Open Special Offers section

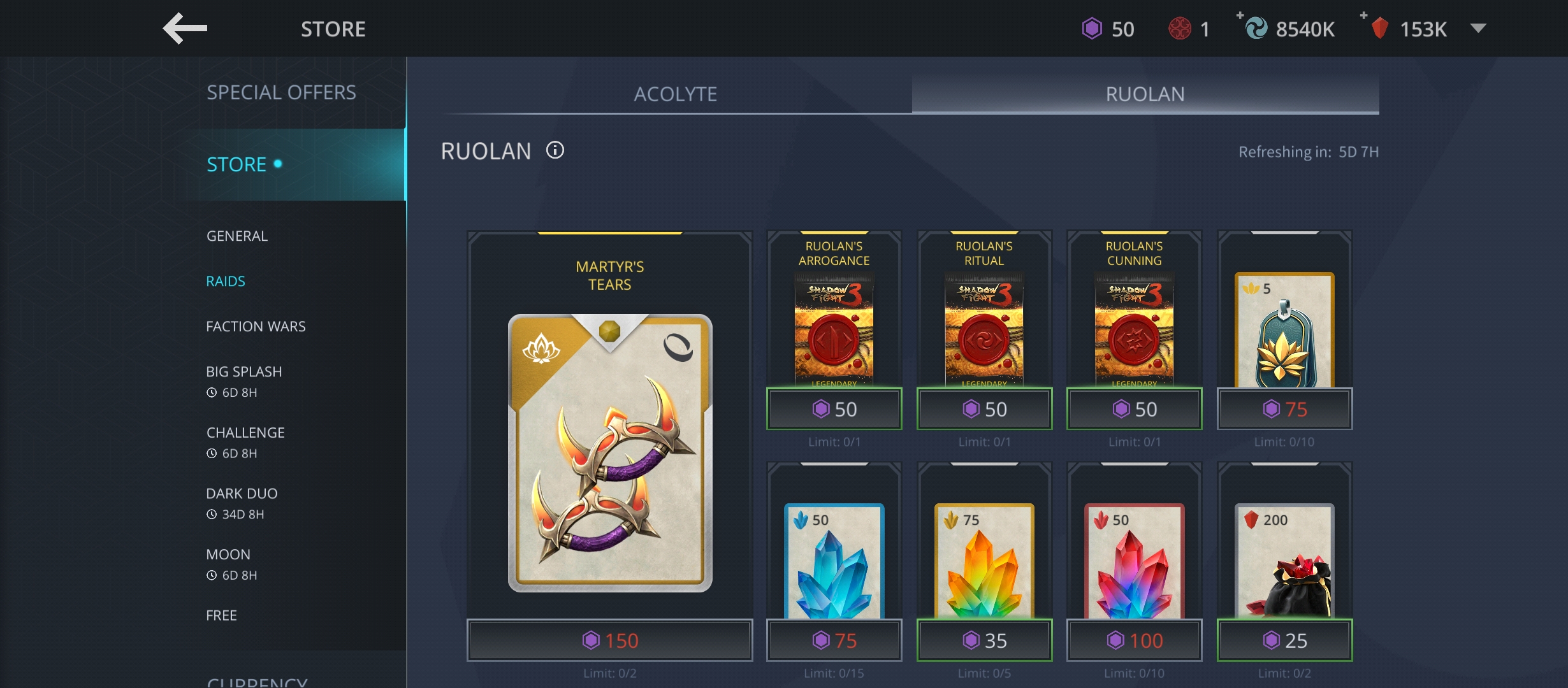(x=281, y=92)
